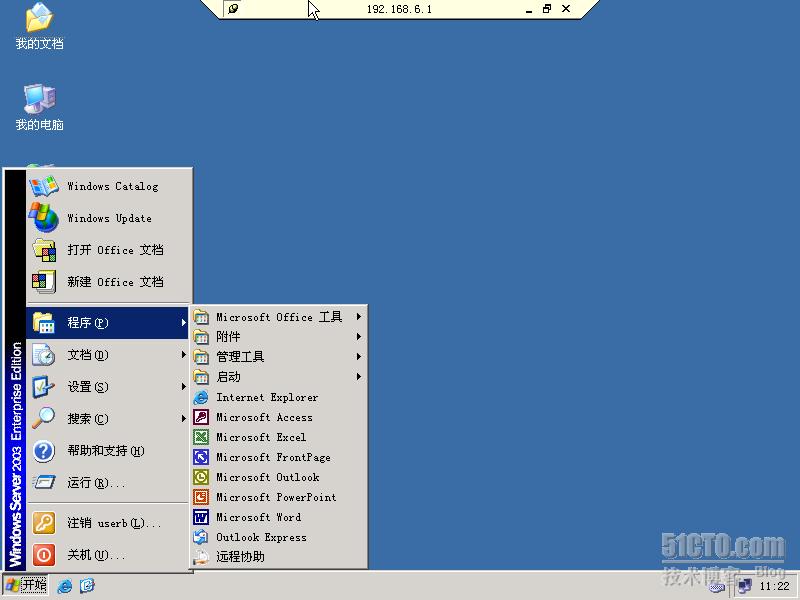800x600 pixels.
Task: Click the 注销 userb key icon
Action: pyautogui.click(x=44, y=523)
